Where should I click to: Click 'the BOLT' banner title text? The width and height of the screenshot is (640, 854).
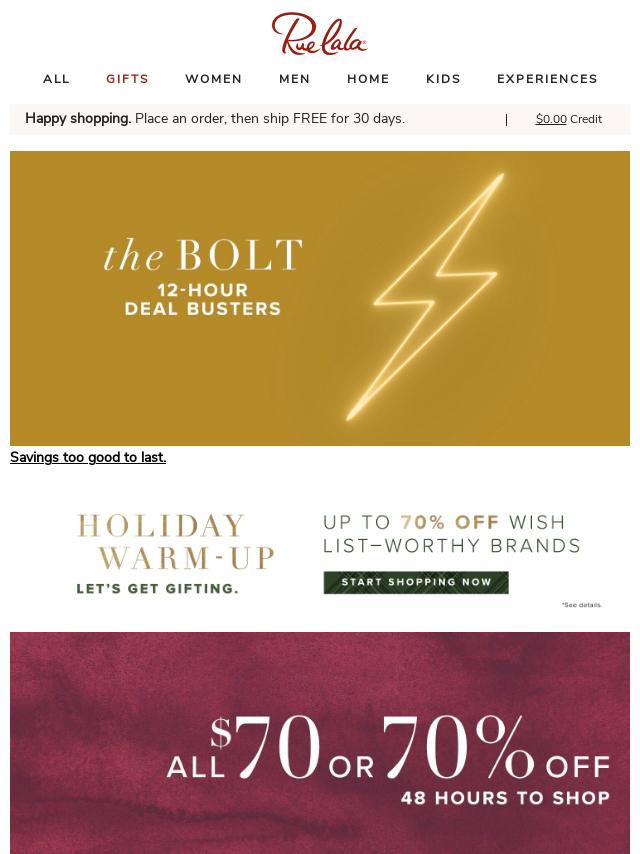click(203, 256)
